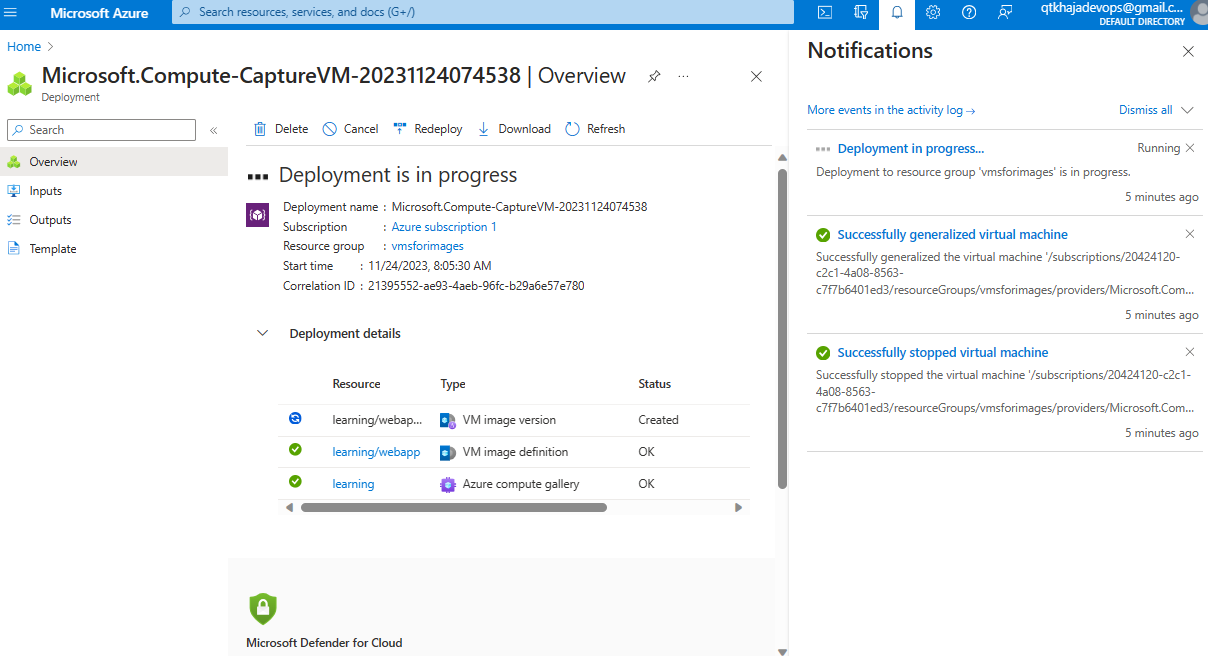Switch to the Template view

pos(51,248)
